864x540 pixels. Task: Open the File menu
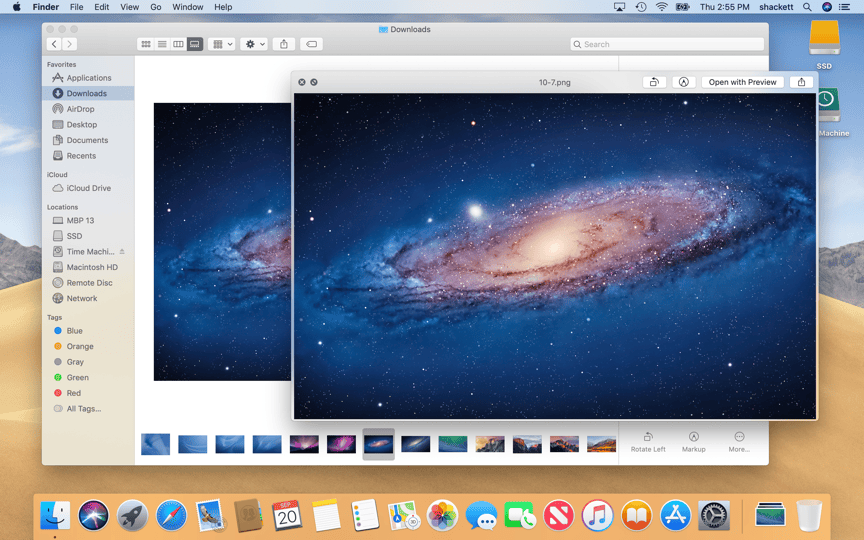pos(77,7)
